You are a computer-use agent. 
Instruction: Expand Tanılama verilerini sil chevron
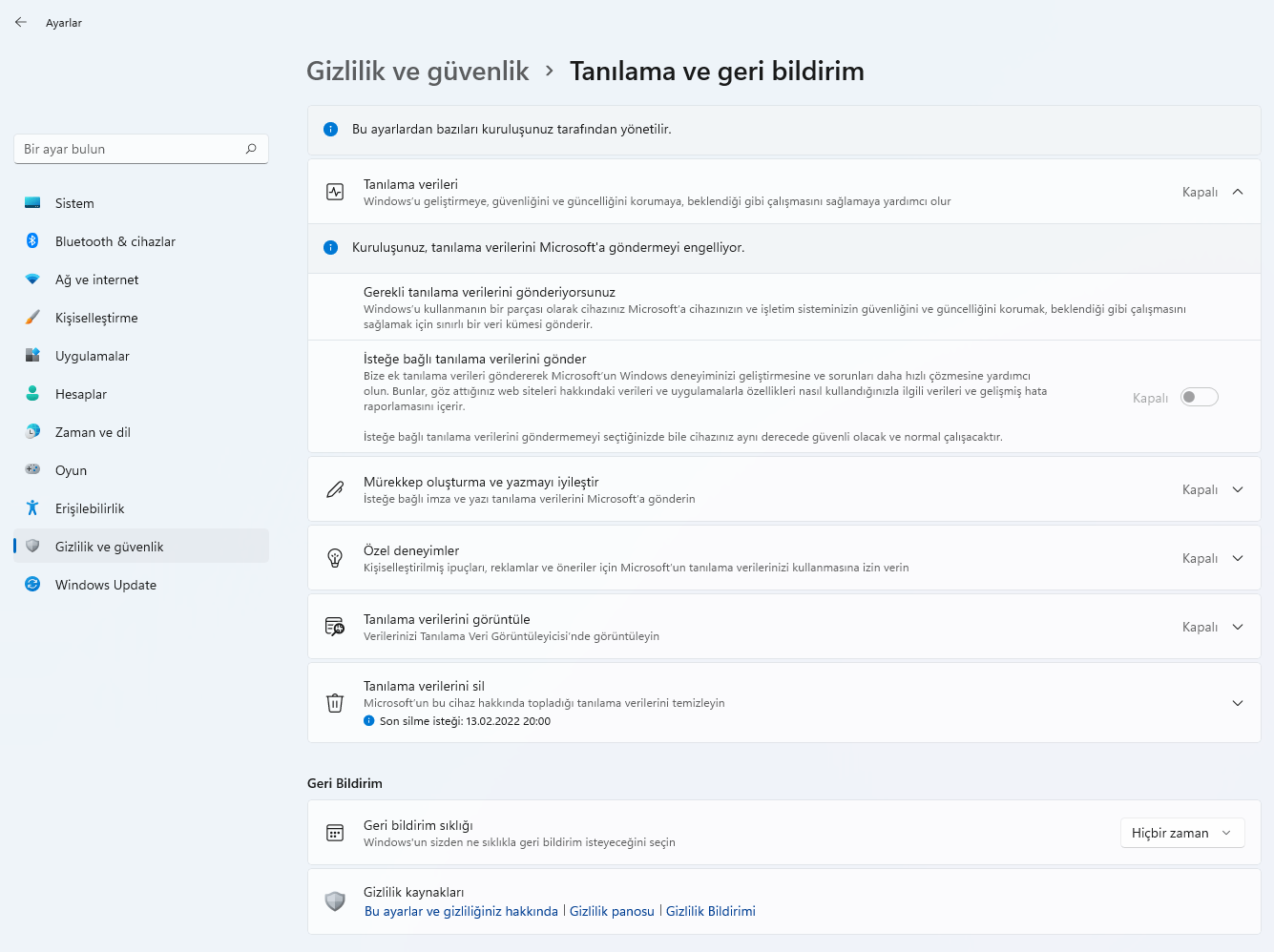tap(1238, 703)
